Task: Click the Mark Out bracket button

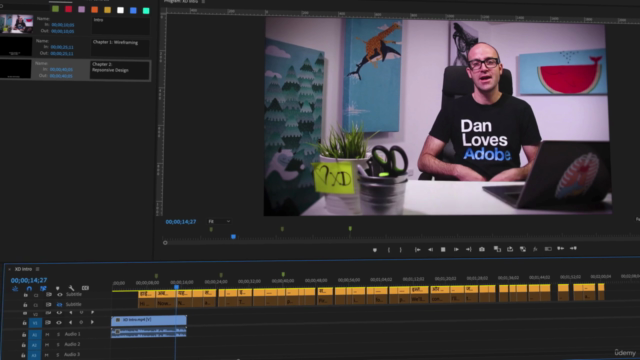Action: 400,250
